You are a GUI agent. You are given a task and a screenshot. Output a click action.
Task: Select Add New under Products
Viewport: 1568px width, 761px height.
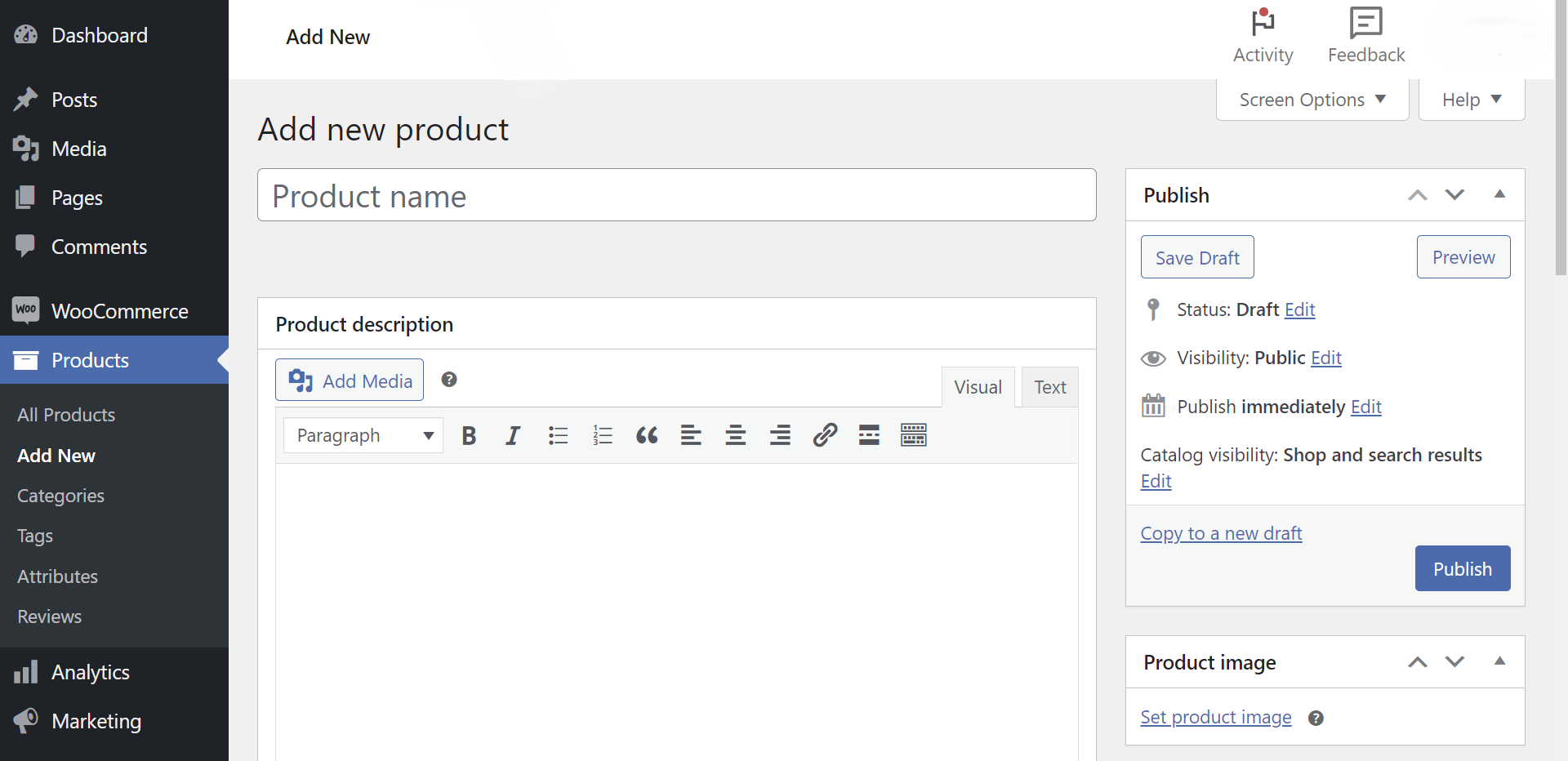56,456
